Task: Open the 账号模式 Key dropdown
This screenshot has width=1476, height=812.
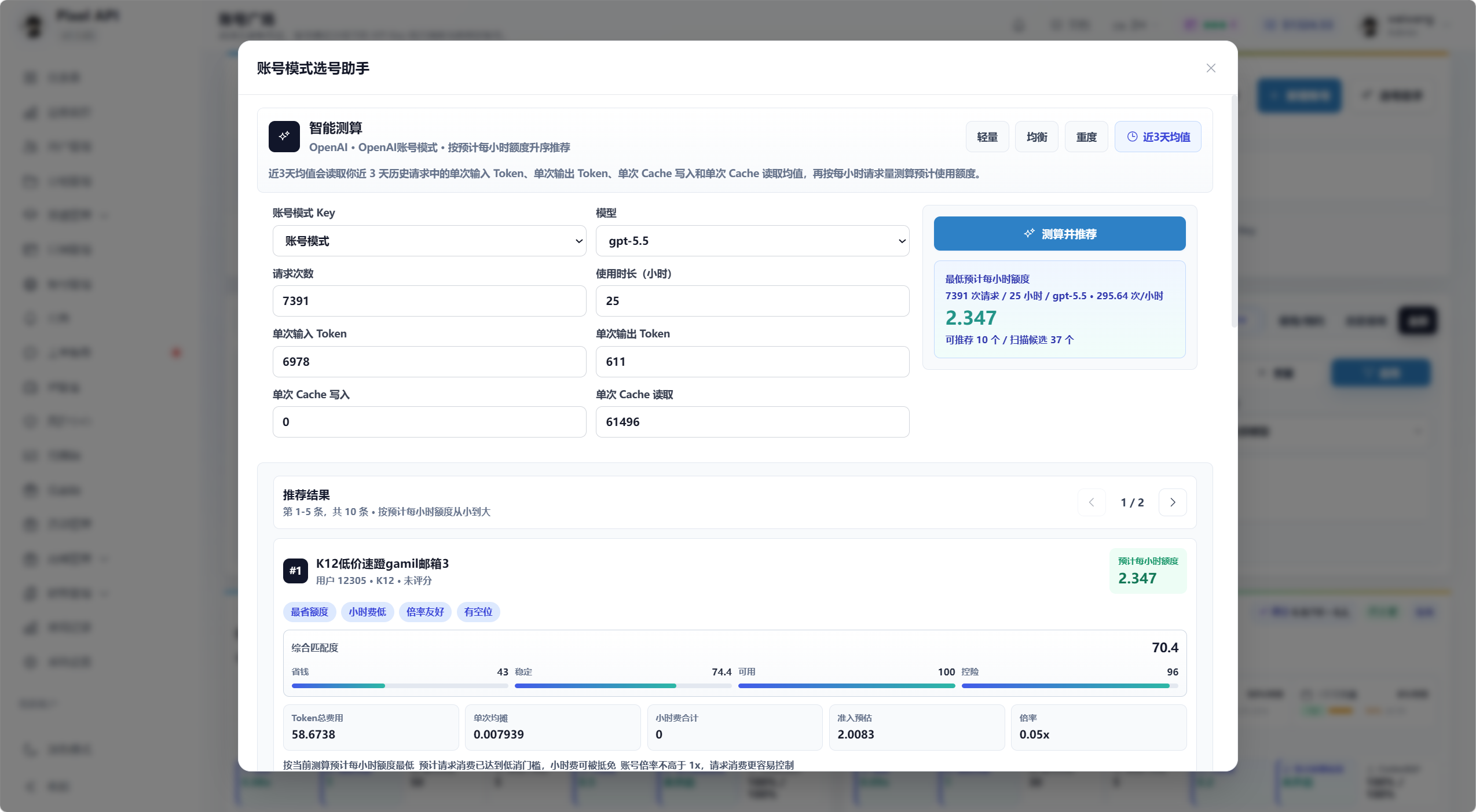Action: coord(429,241)
